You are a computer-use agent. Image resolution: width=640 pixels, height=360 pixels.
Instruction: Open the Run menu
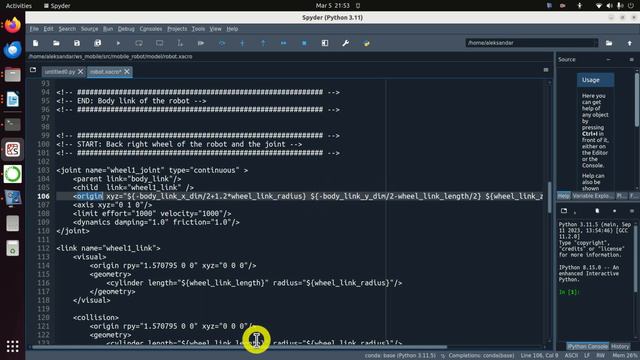coord(108,29)
